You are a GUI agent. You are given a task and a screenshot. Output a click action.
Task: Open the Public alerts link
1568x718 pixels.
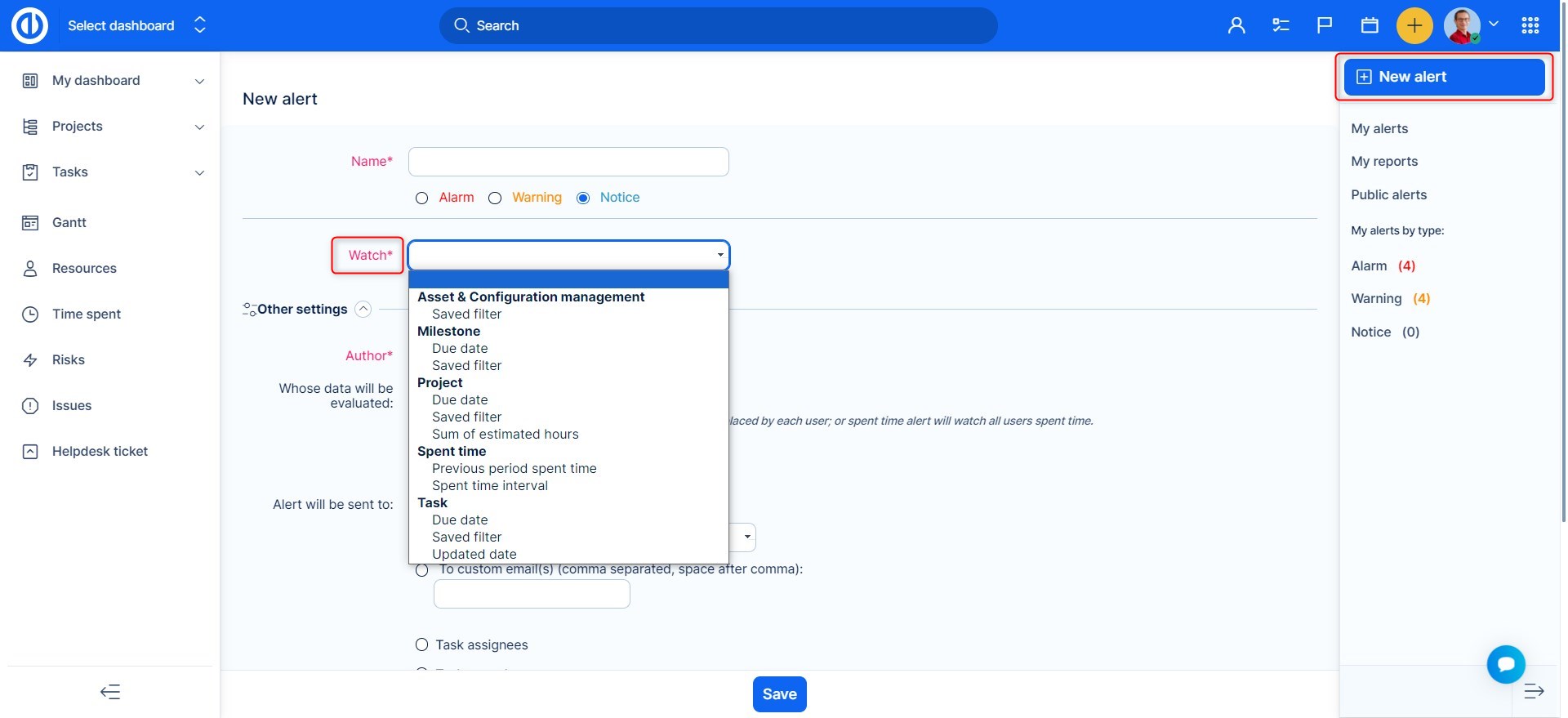coord(1388,194)
